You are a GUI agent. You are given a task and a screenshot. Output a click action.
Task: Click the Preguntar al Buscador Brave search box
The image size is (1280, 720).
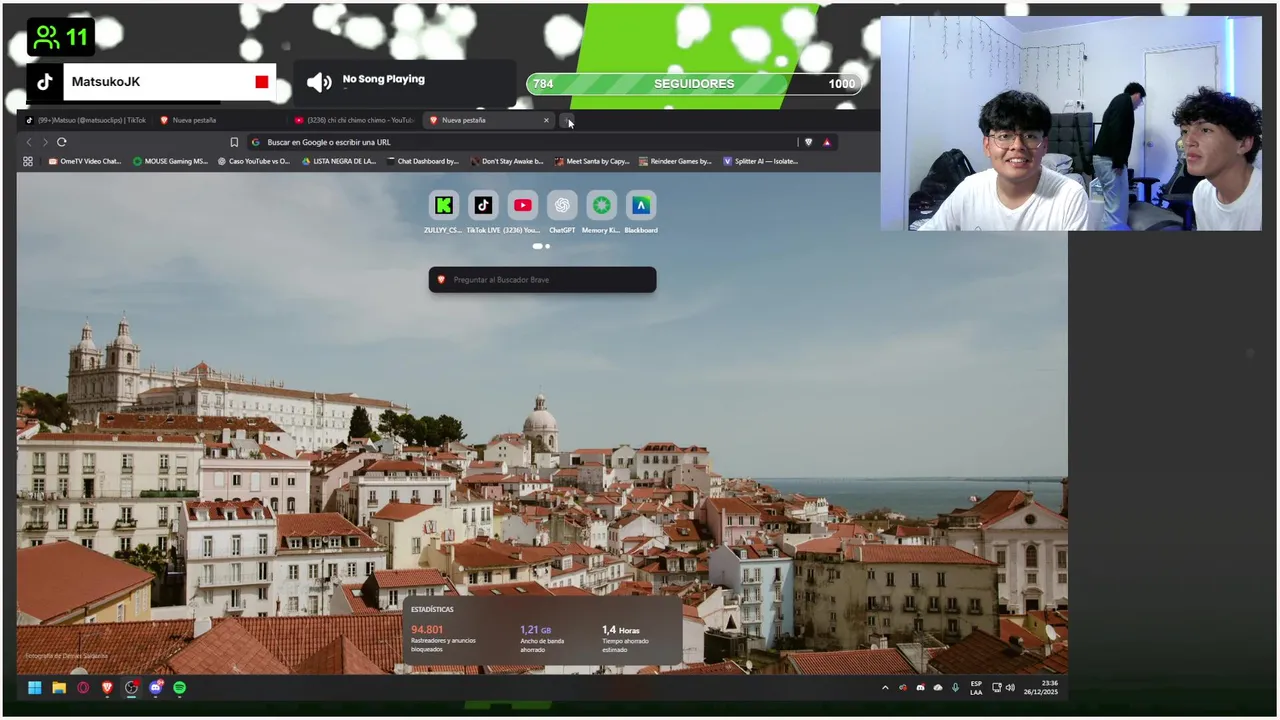coord(542,280)
